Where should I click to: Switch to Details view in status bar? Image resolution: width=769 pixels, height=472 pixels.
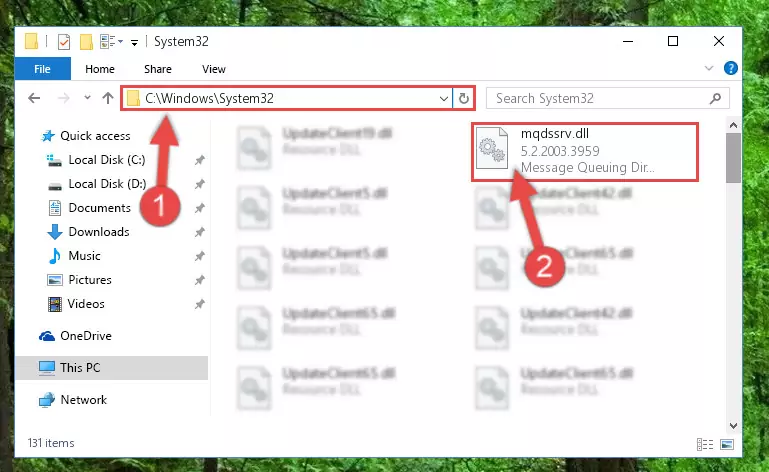coord(705,445)
